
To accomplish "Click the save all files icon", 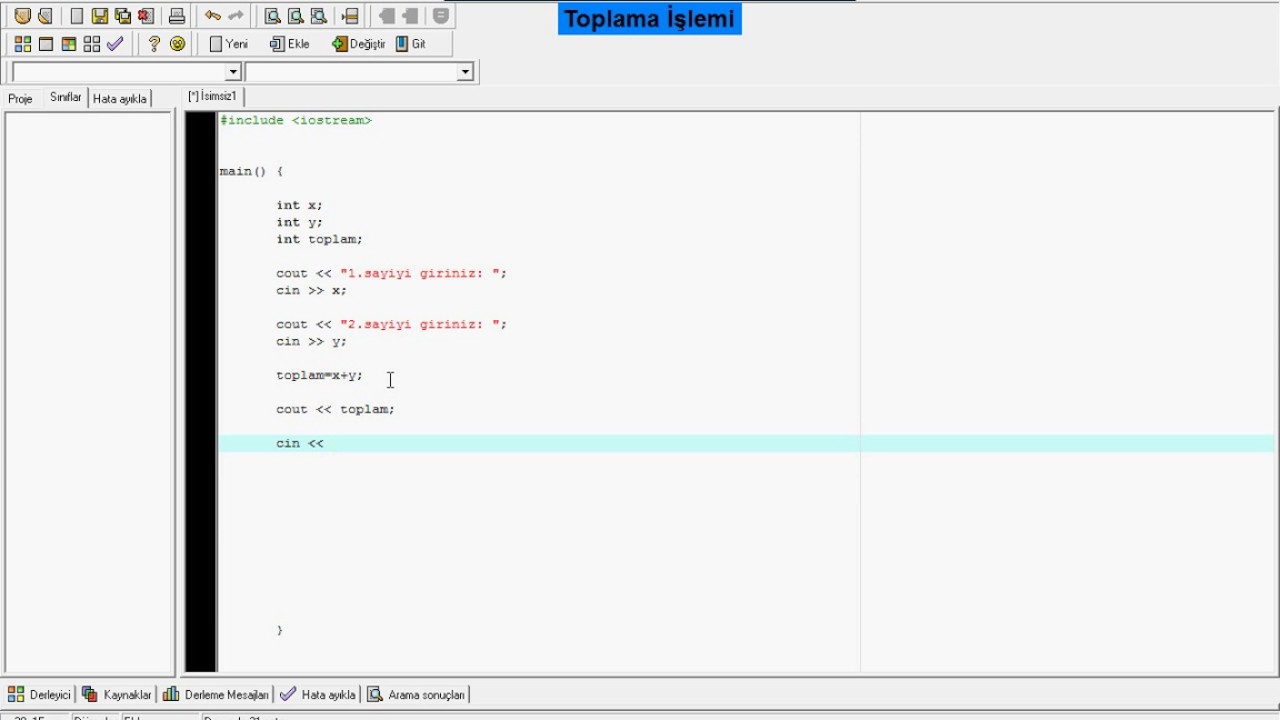I will click(x=123, y=16).
